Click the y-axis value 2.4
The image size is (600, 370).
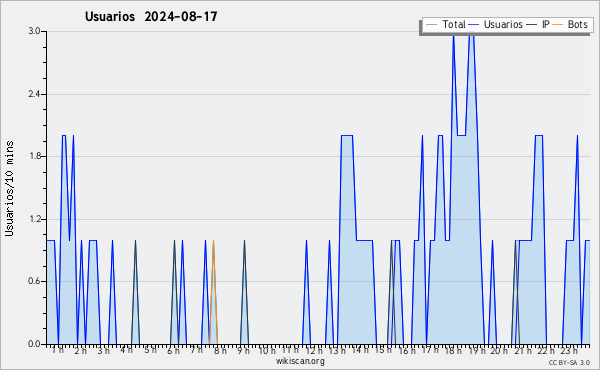[35, 94]
